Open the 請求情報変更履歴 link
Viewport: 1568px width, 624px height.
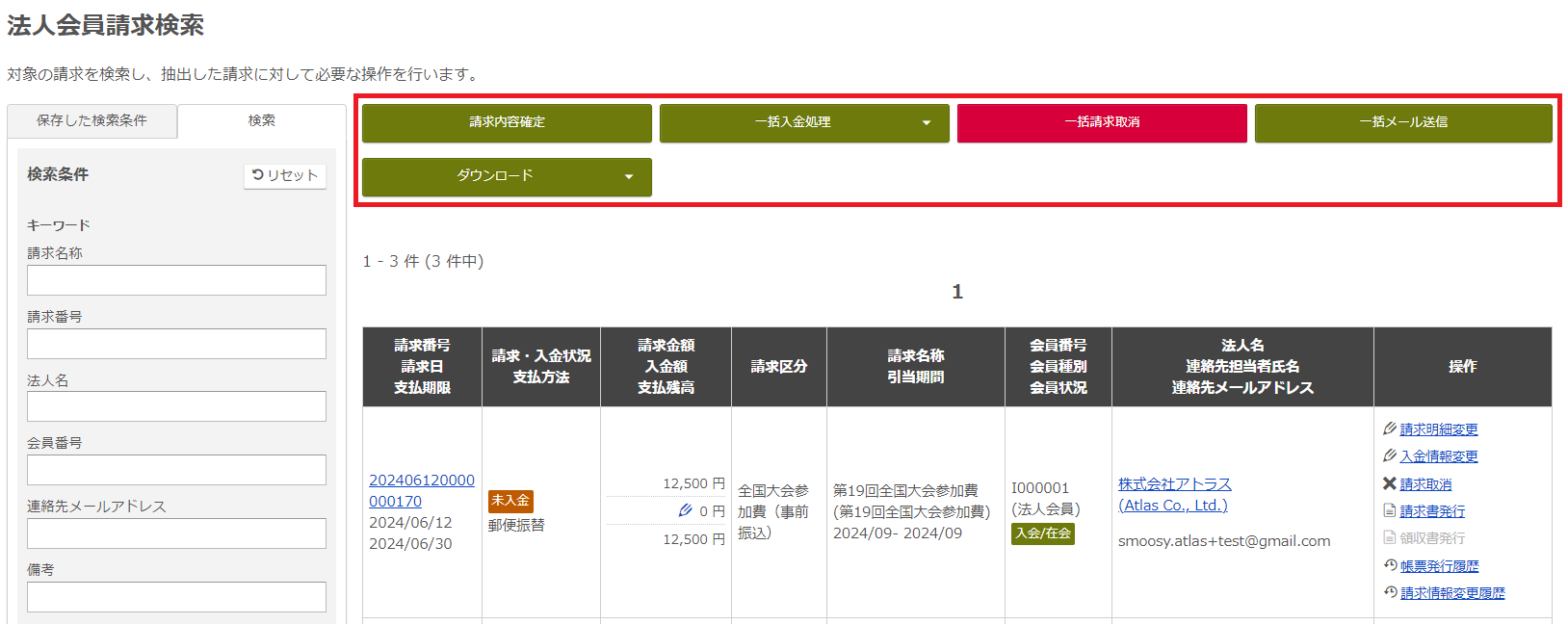[x=1452, y=593]
